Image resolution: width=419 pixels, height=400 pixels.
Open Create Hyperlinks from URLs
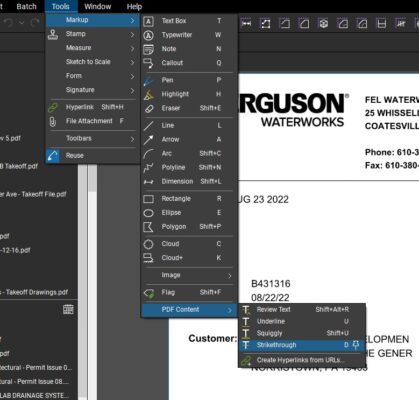pyautogui.click(x=302, y=360)
